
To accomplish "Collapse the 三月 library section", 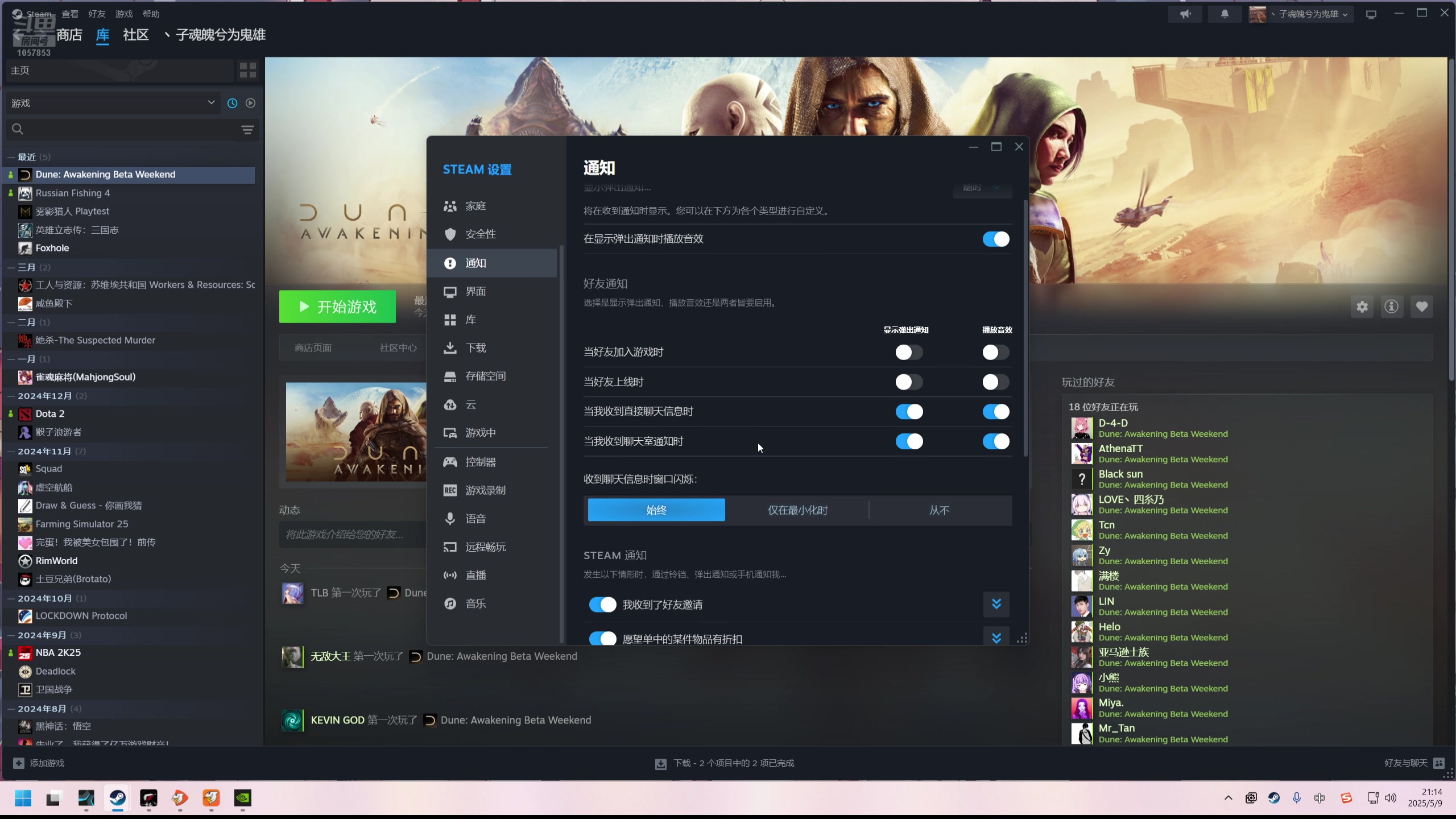I will pos(11,267).
